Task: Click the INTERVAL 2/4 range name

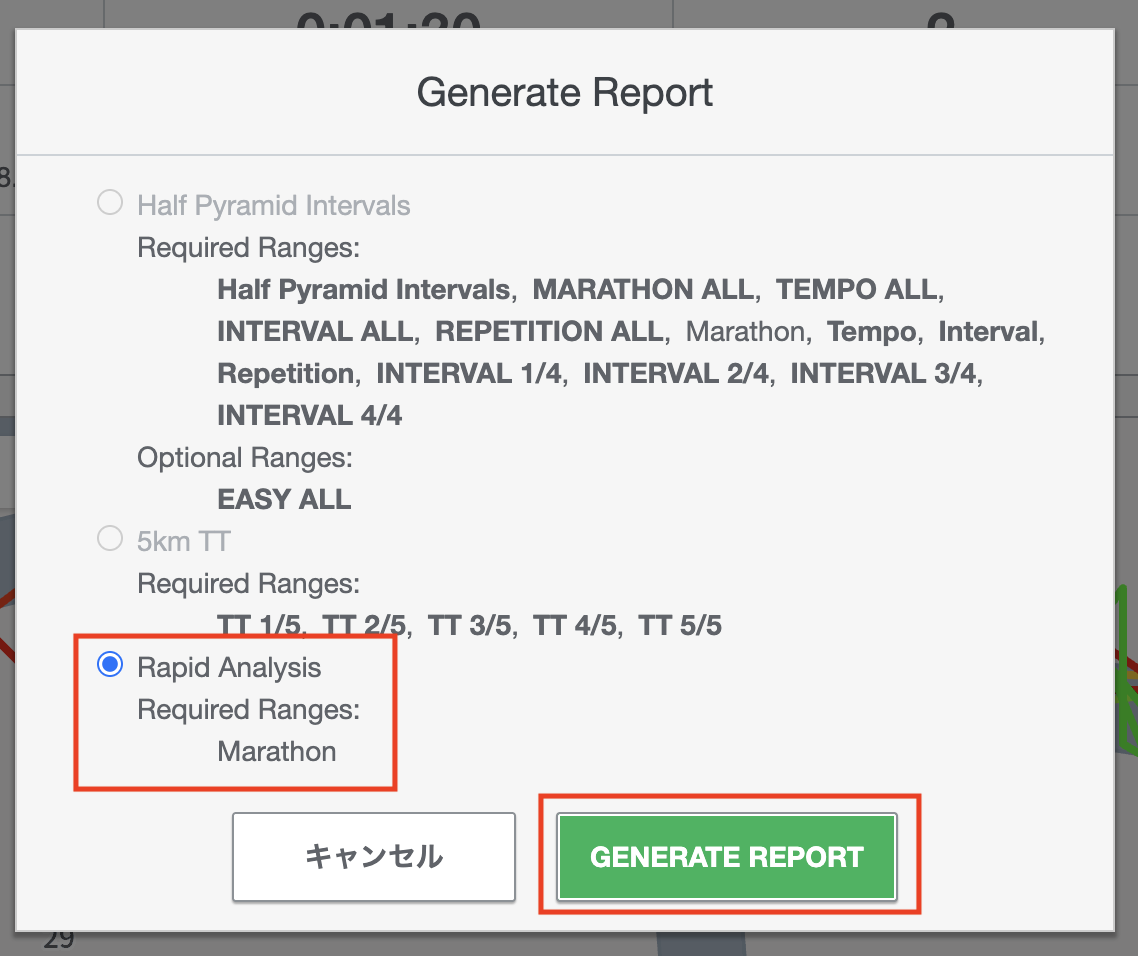Action: click(677, 374)
